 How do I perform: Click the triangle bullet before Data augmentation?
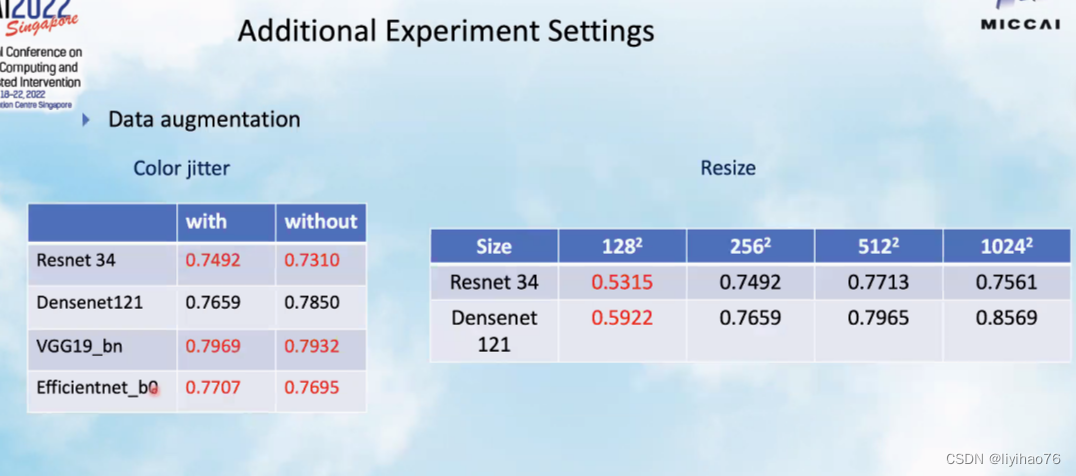(x=86, y=120)
